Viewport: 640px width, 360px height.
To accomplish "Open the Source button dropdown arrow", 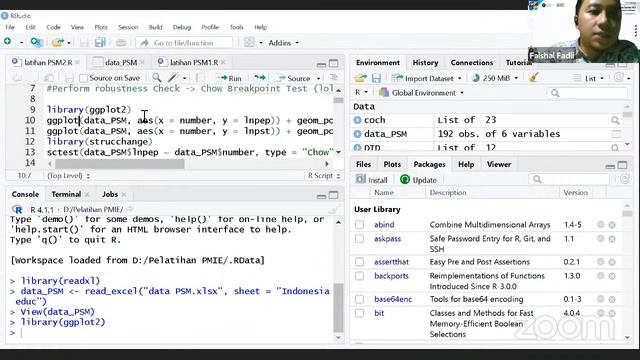I will 318,78.
